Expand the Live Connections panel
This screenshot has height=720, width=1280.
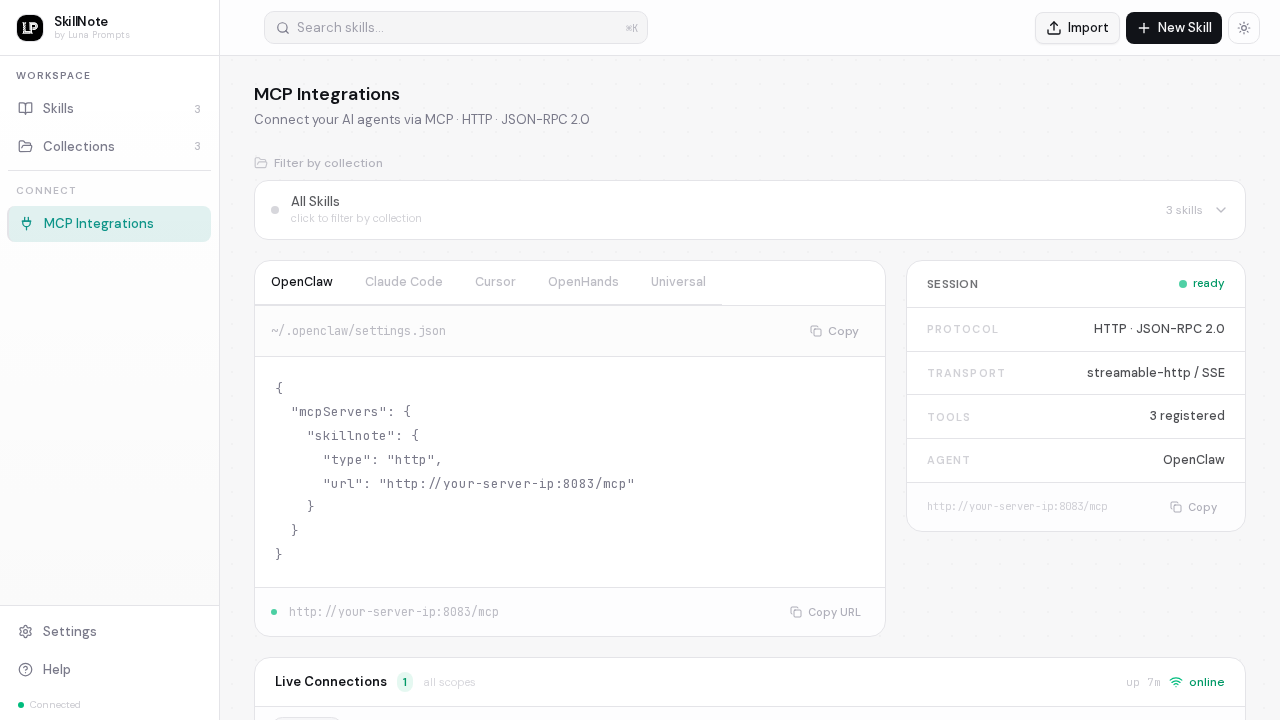(331, 682)
